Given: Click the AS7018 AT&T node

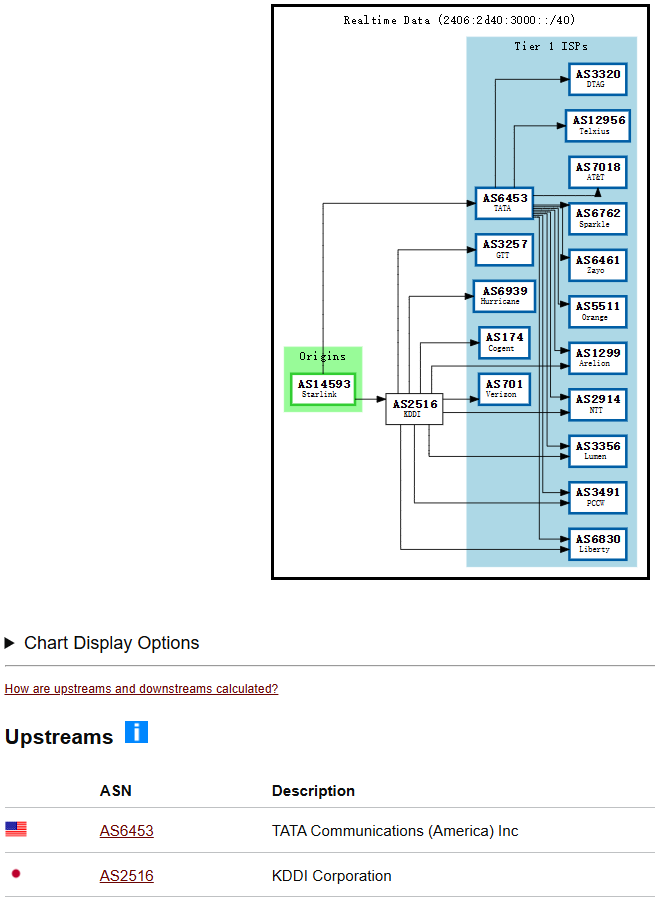Looking at the screenshot, I should pyautogui.click(x=598, y=172).
